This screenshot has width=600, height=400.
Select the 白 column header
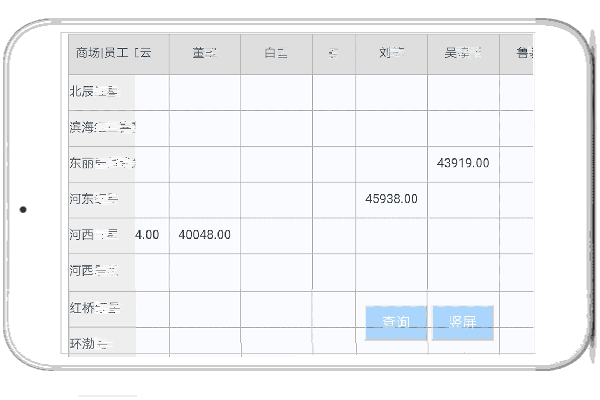276,54
